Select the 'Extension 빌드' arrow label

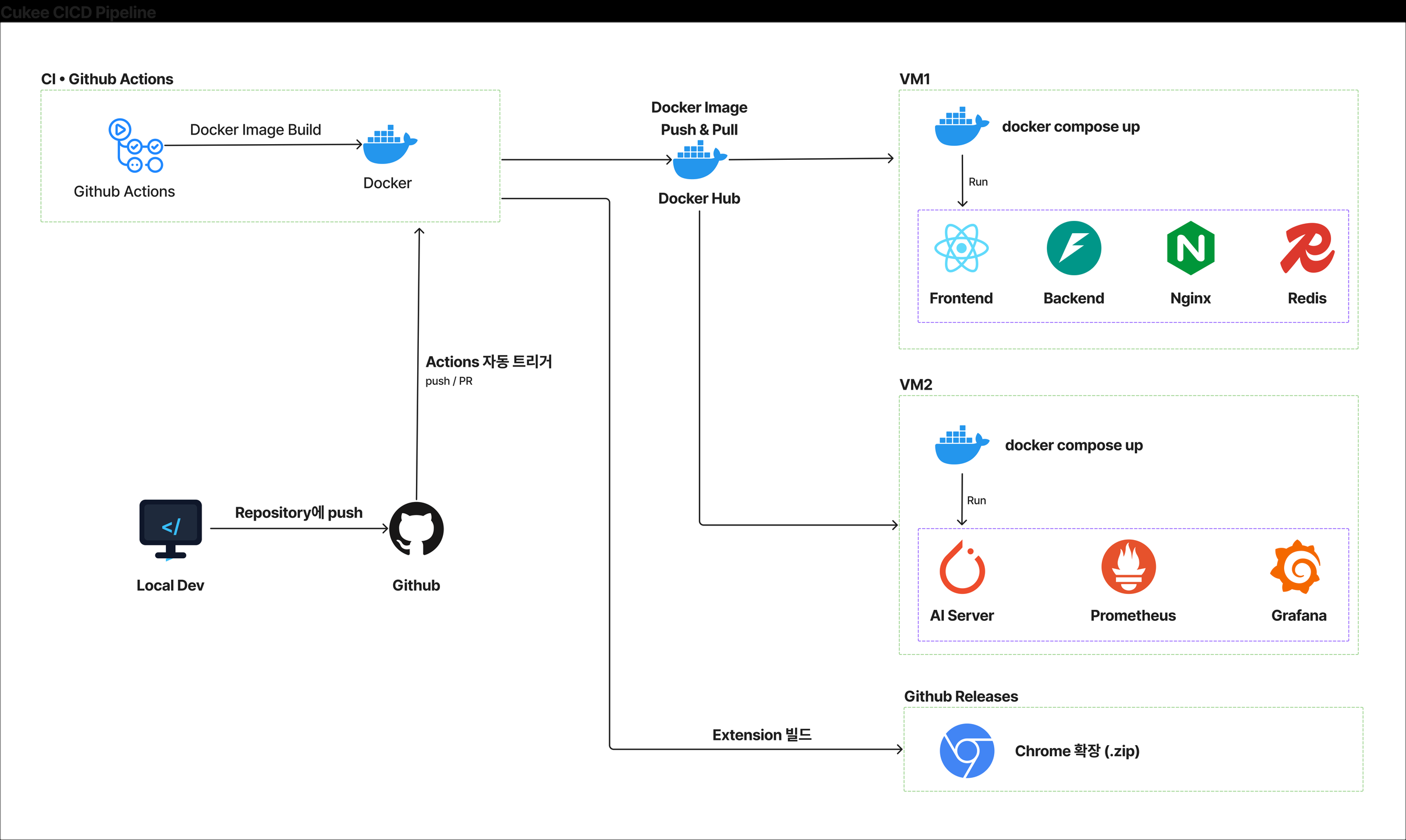click(x=762, y=735)
